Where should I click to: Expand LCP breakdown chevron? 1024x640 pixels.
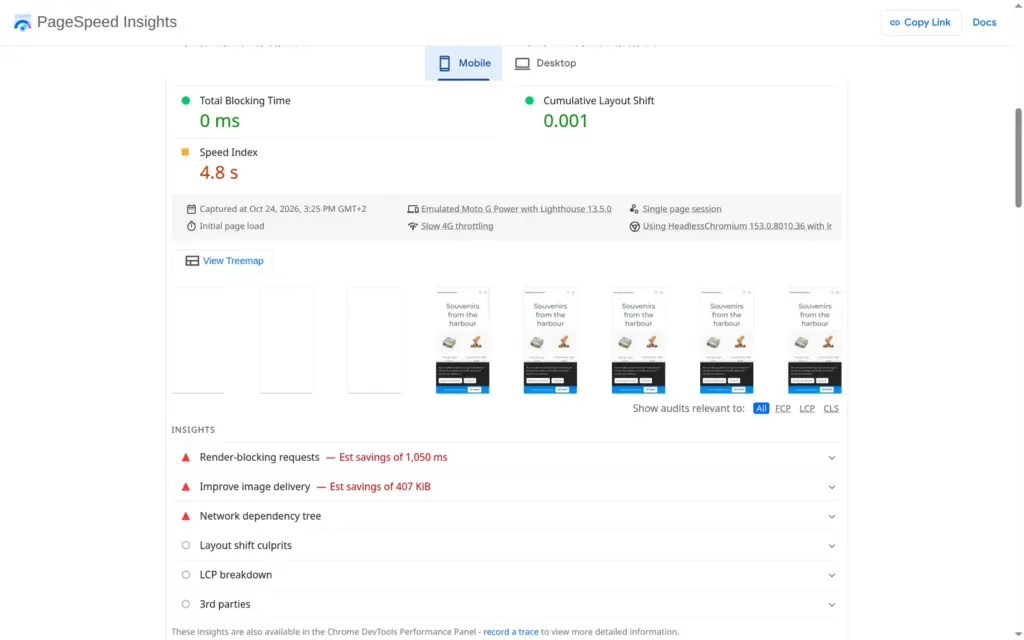click(x=831, y=575)
